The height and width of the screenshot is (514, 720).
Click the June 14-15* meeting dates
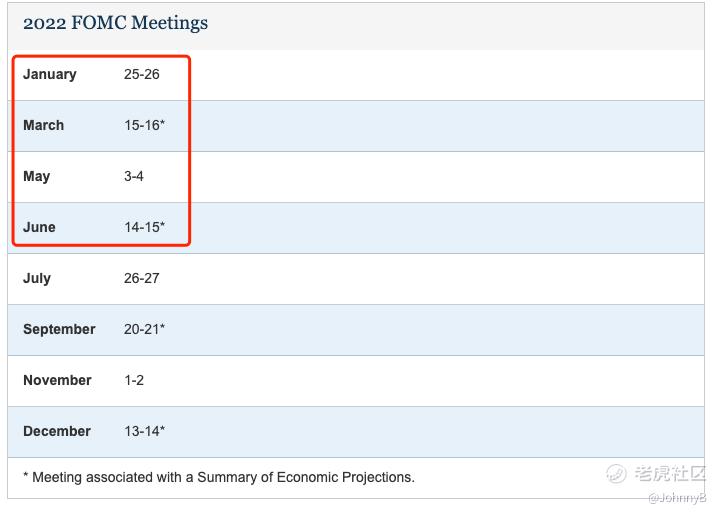coord(144,227)
